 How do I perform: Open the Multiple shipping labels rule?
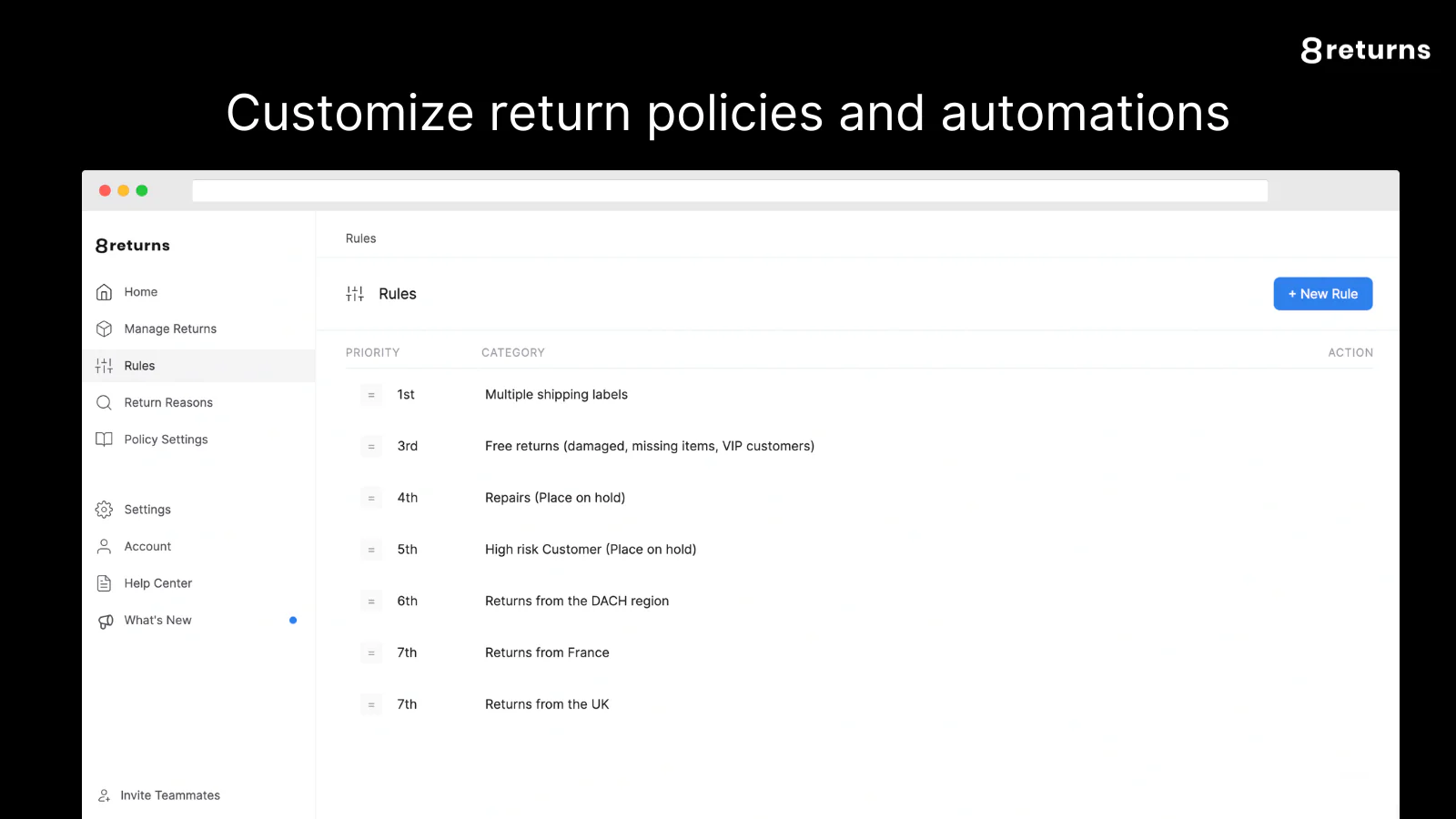click(x=556, y=395)
